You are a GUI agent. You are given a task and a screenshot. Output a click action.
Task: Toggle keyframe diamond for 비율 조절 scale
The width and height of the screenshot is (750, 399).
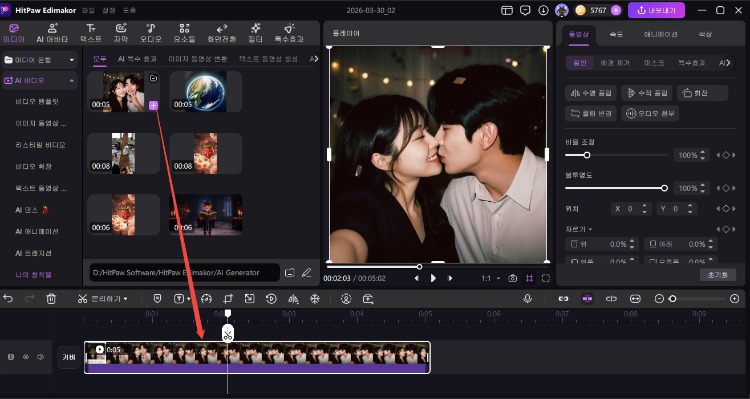[726, 155]
